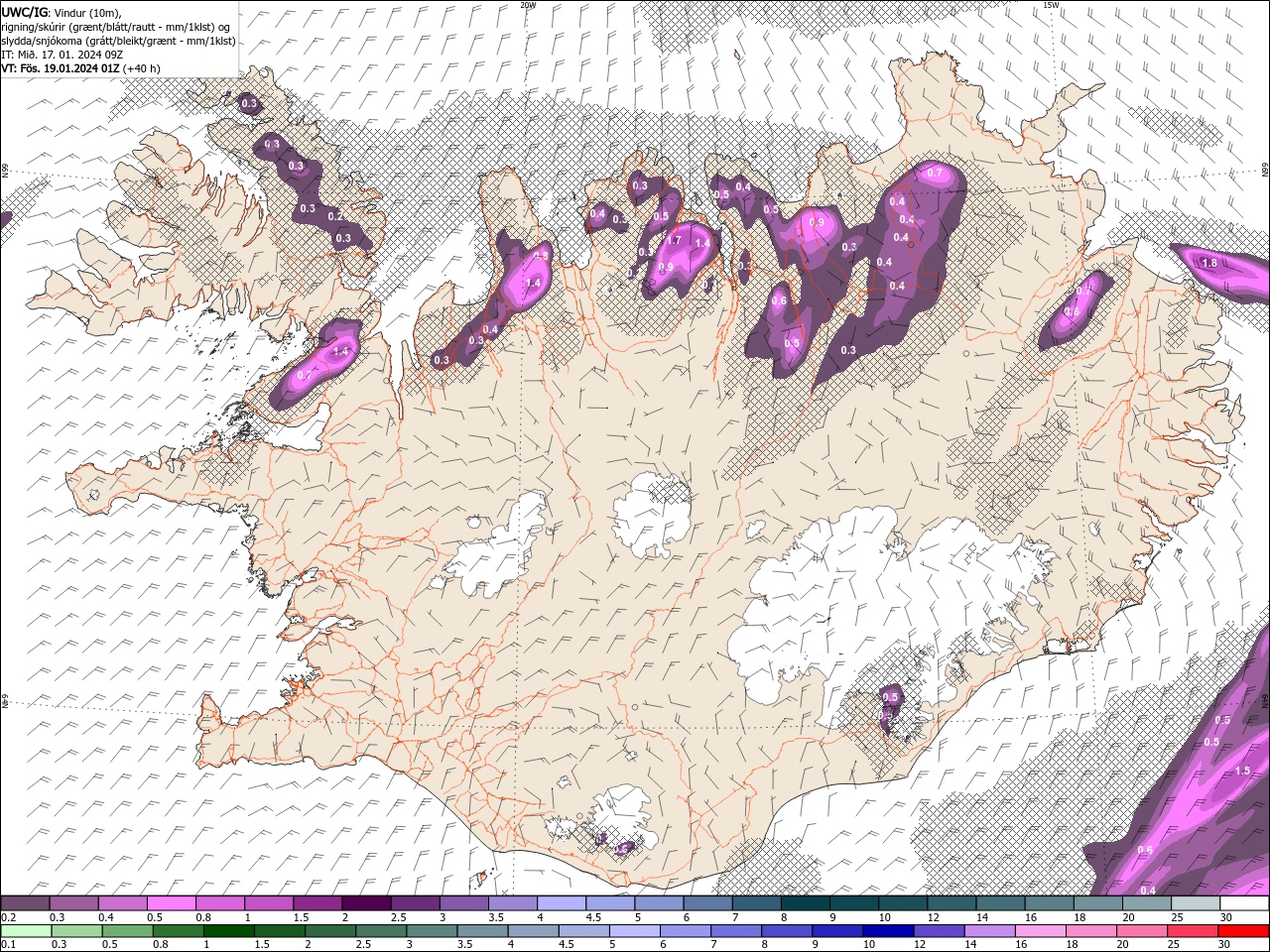The image size is (1270, 952).
Task: Select upper legend swatch between 25 and 30
Action: tap(1196, 903)
